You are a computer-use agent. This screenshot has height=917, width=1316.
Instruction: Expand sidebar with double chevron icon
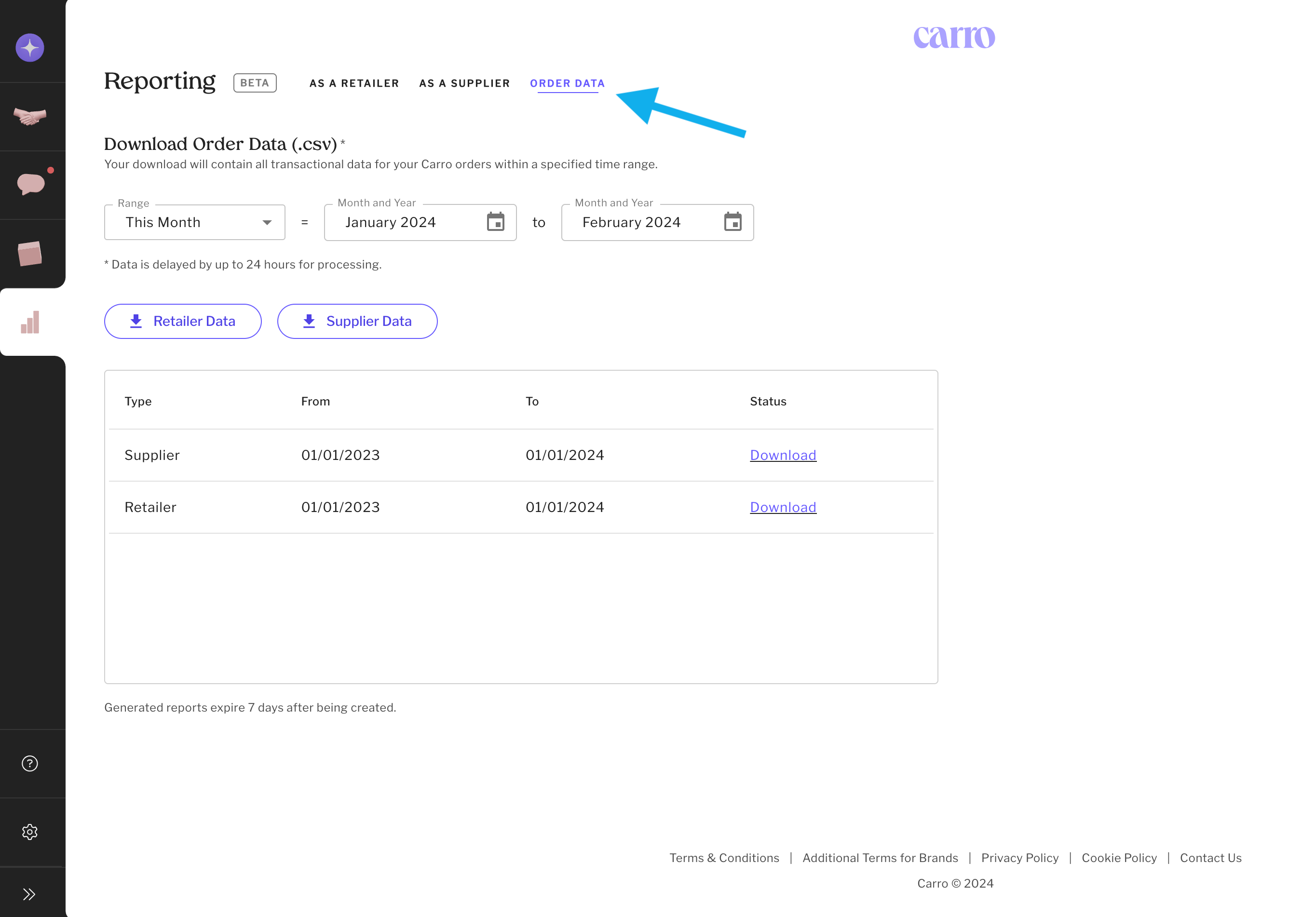click(30, 894)
